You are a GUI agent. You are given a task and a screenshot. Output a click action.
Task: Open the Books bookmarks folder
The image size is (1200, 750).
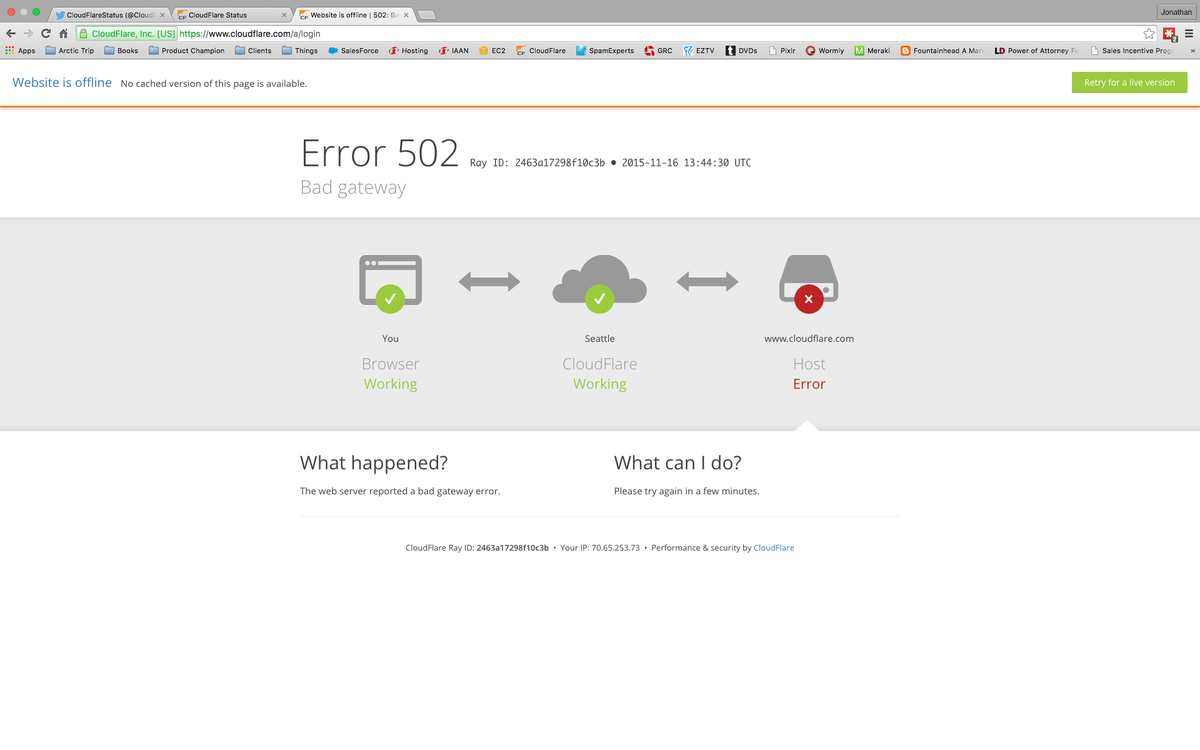point(121,50)
